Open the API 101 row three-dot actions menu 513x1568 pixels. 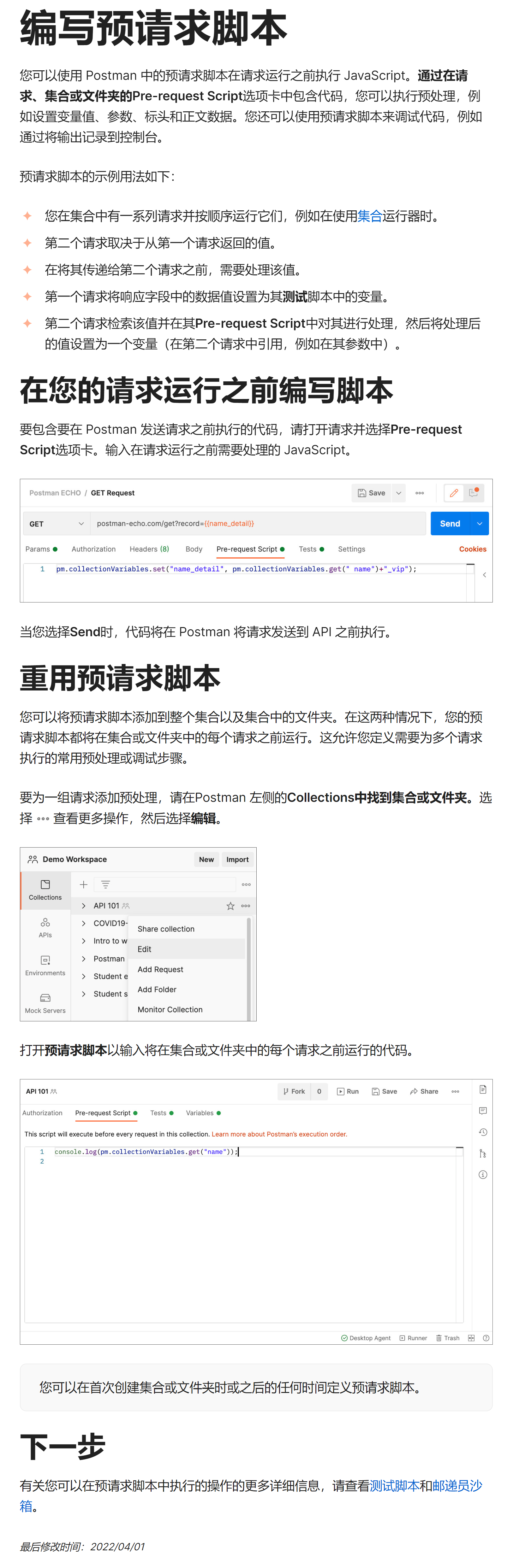pos(246,906)
